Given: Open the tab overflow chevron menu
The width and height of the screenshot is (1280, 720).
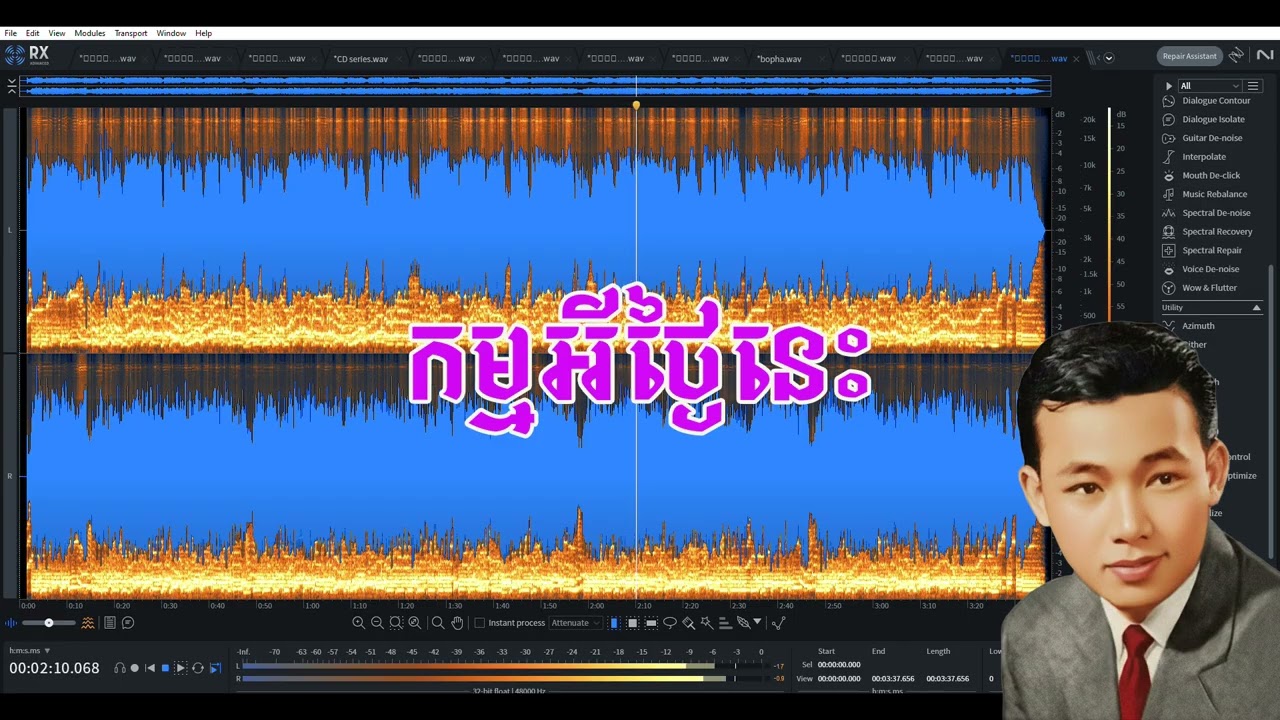Looking at the screenshot, I should (1108, 58).
